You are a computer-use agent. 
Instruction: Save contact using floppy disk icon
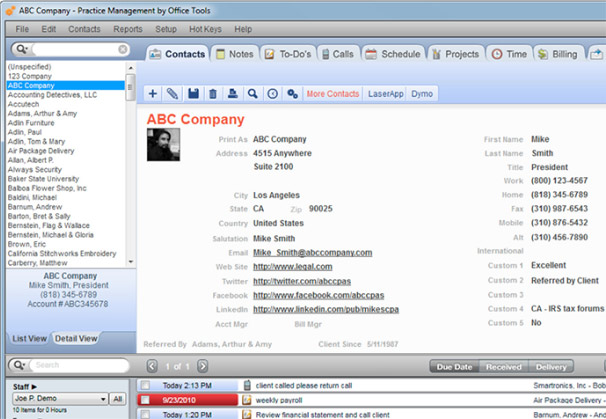(193, 94)
